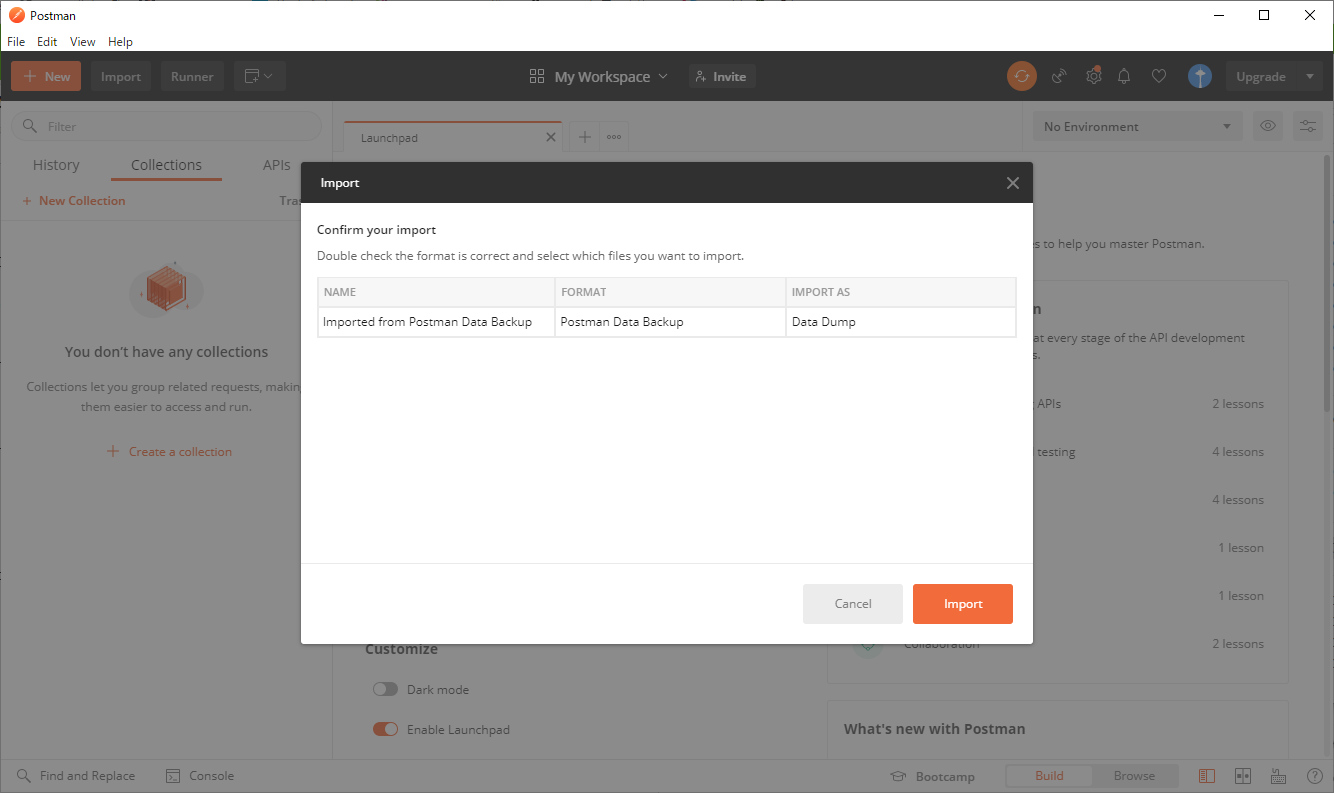1334x793 pixels.
Task: Click the New Collection link
Action: pos(74,201)
